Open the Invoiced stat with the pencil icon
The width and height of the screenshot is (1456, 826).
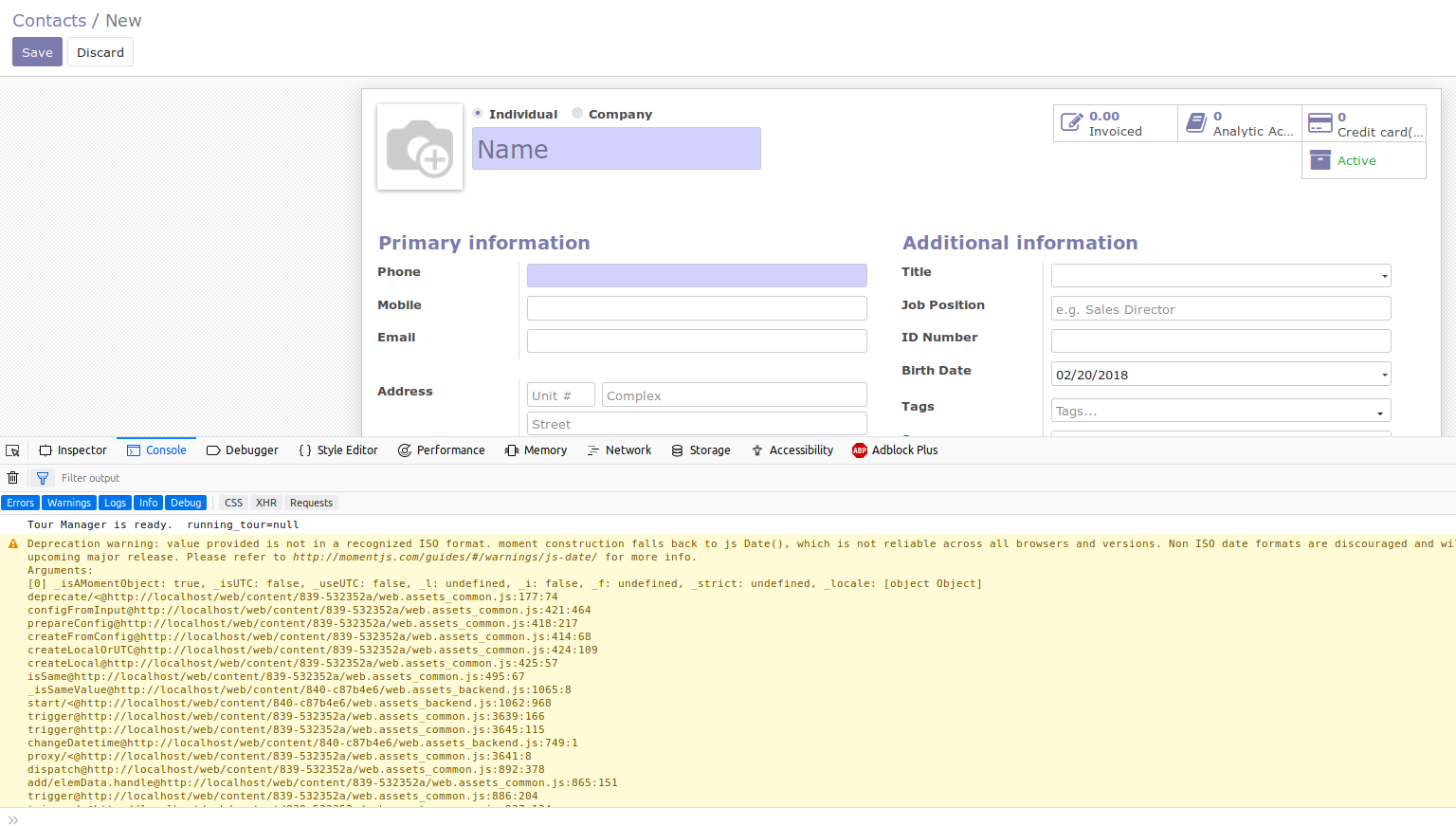click(1072, 122)
